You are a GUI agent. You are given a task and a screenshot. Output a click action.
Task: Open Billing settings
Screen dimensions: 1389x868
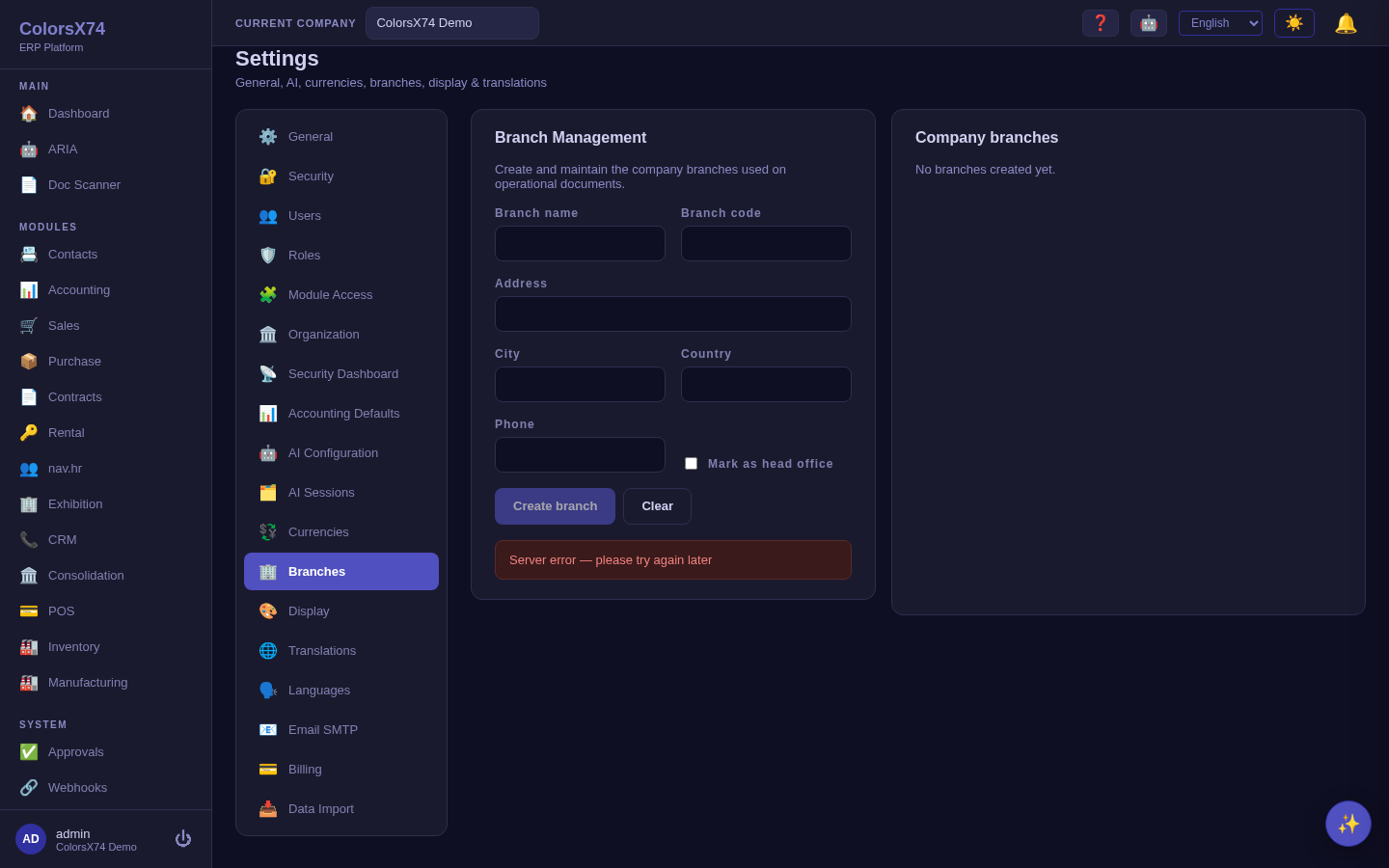coord(341,770)
